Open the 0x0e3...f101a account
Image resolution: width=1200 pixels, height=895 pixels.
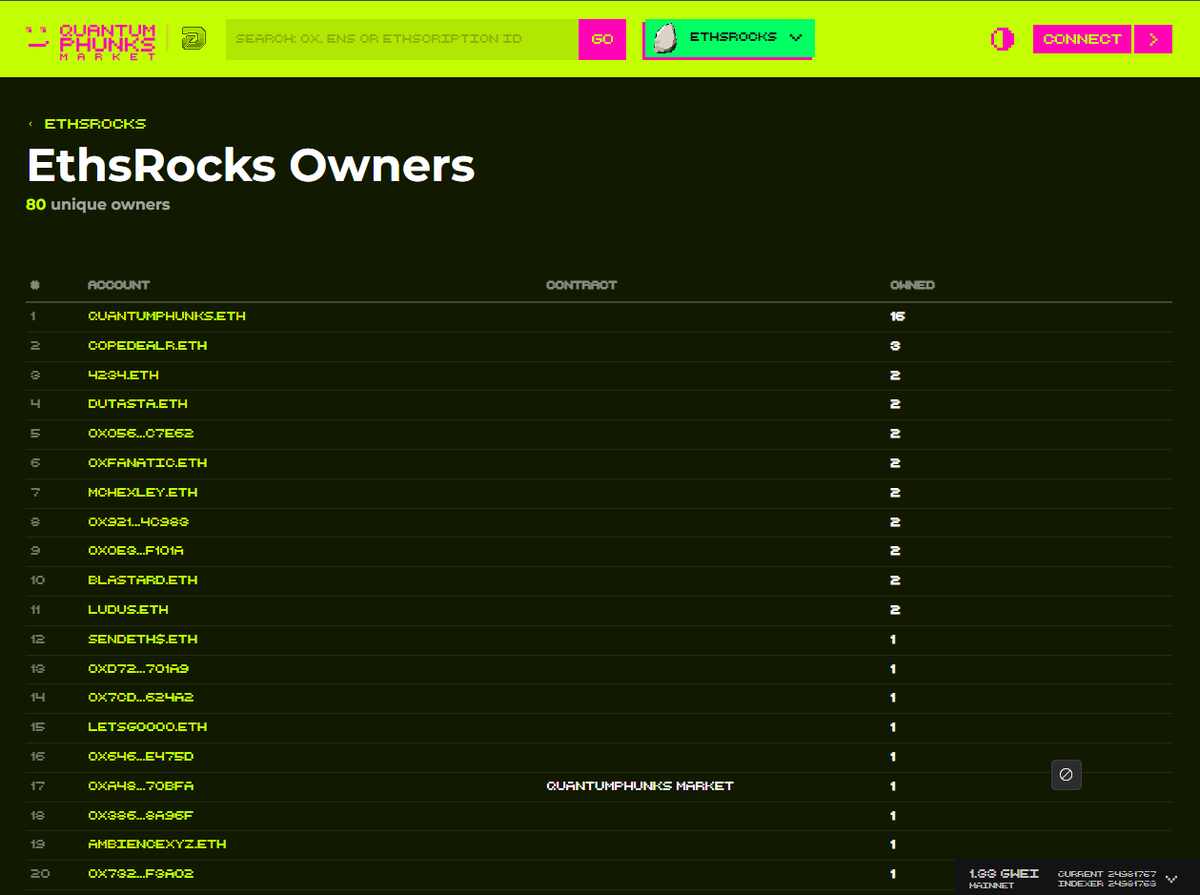136,551
